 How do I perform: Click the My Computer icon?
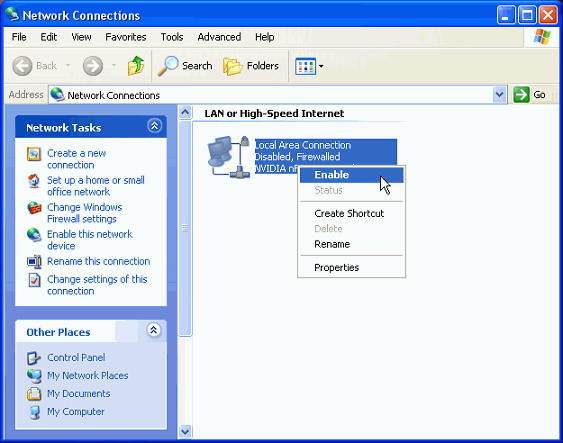pos(35,412)
